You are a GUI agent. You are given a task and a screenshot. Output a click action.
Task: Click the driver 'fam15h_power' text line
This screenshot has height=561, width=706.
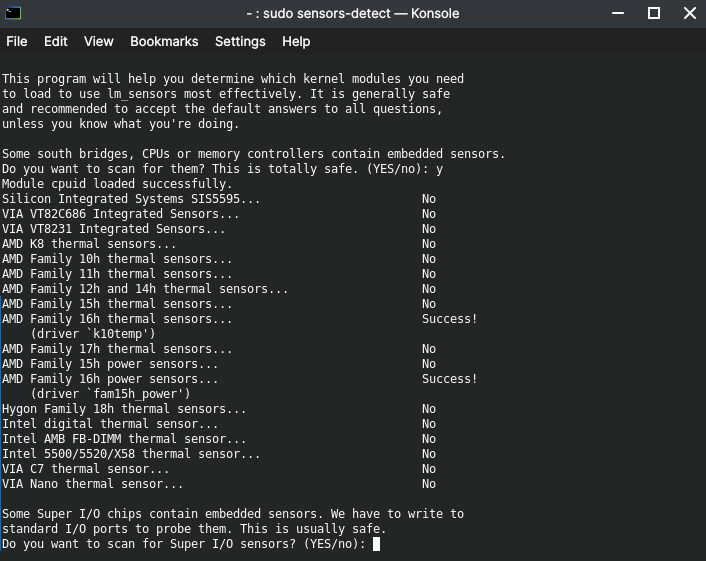pyautogui.click(x=110, y=394)
